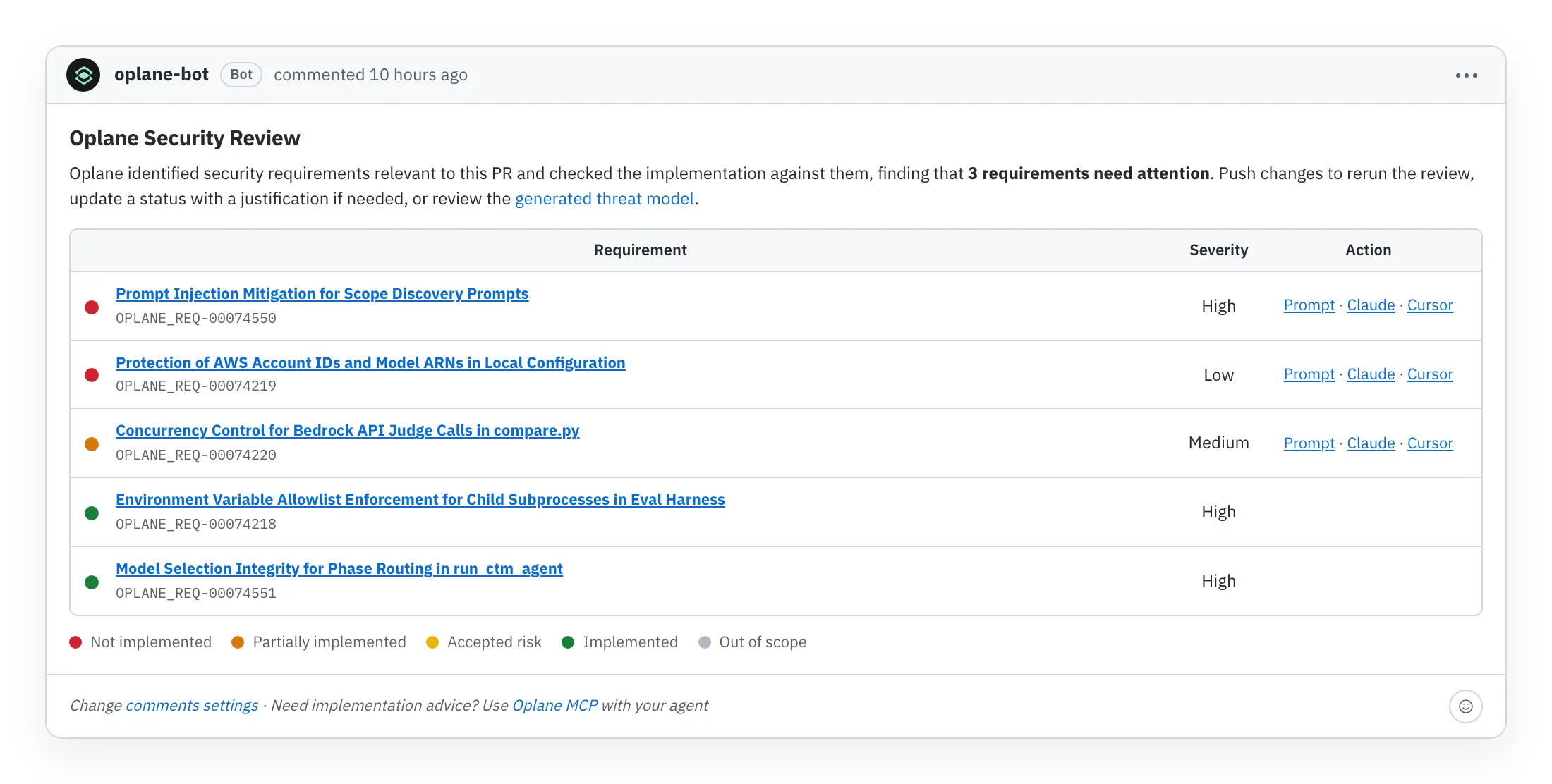Click Claude action in the Prompt Injection row
The image size is (1552, 784).
coord(1371,305)
